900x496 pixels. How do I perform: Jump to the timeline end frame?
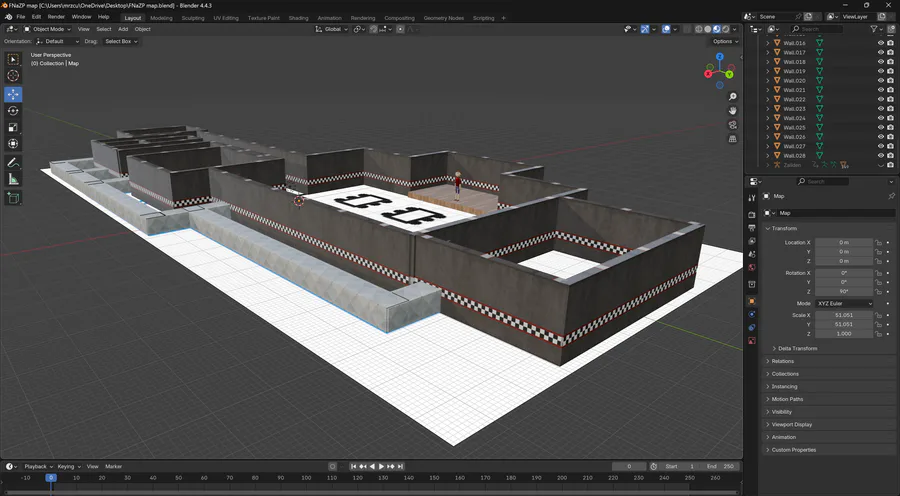(x=401, y=466)
